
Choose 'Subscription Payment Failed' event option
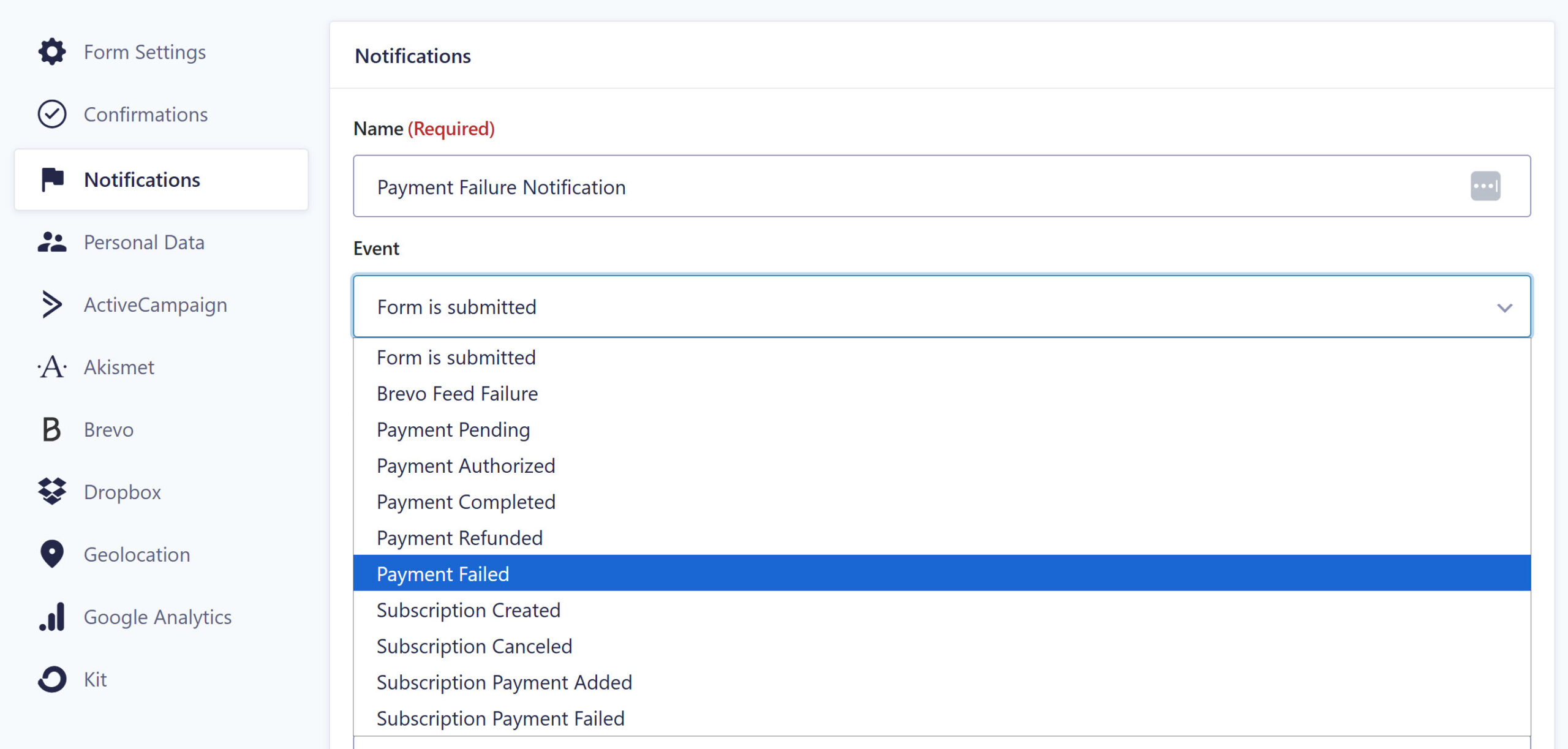tap(942, 718)
